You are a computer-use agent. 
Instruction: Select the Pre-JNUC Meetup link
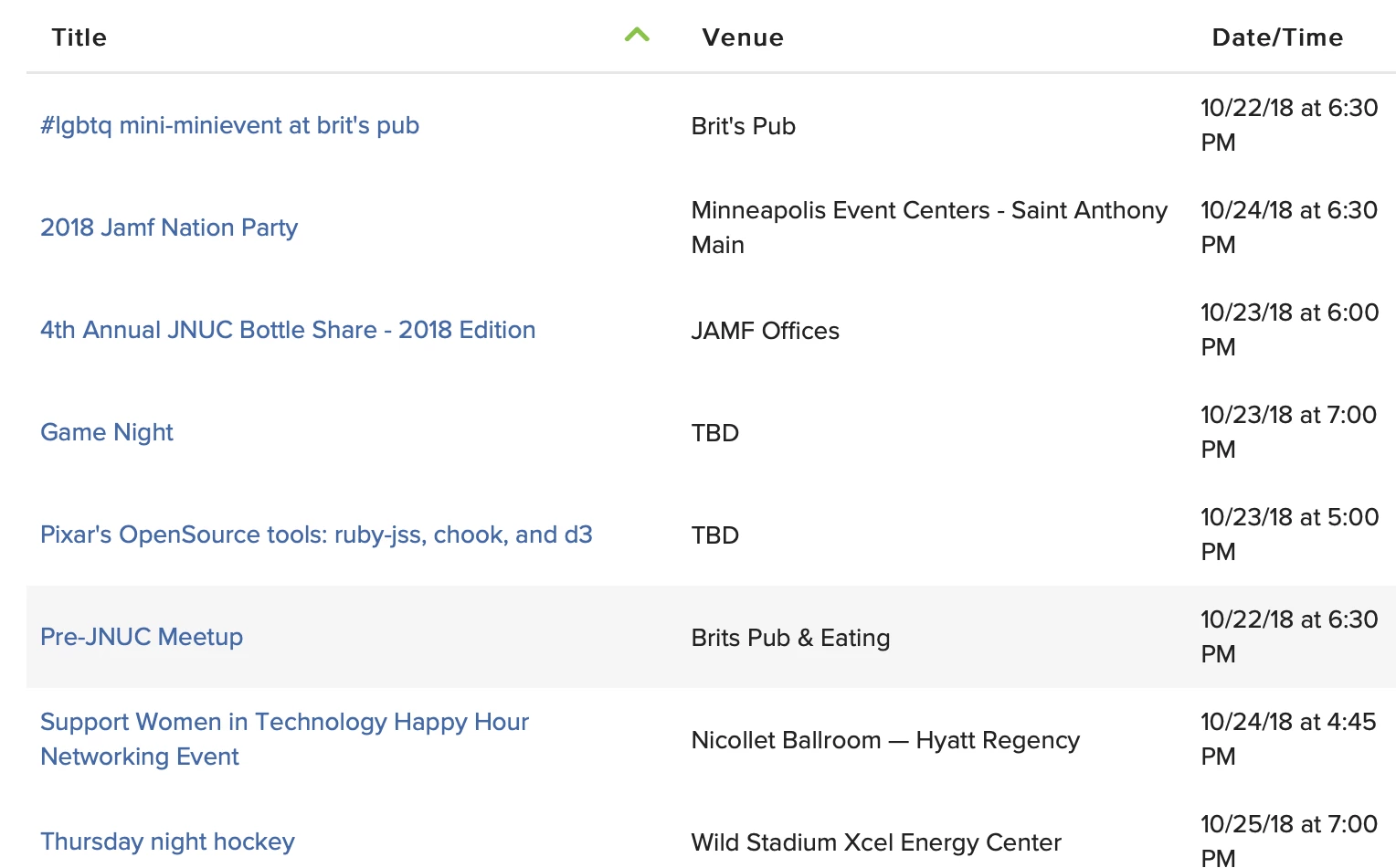[x=142, y=637]
